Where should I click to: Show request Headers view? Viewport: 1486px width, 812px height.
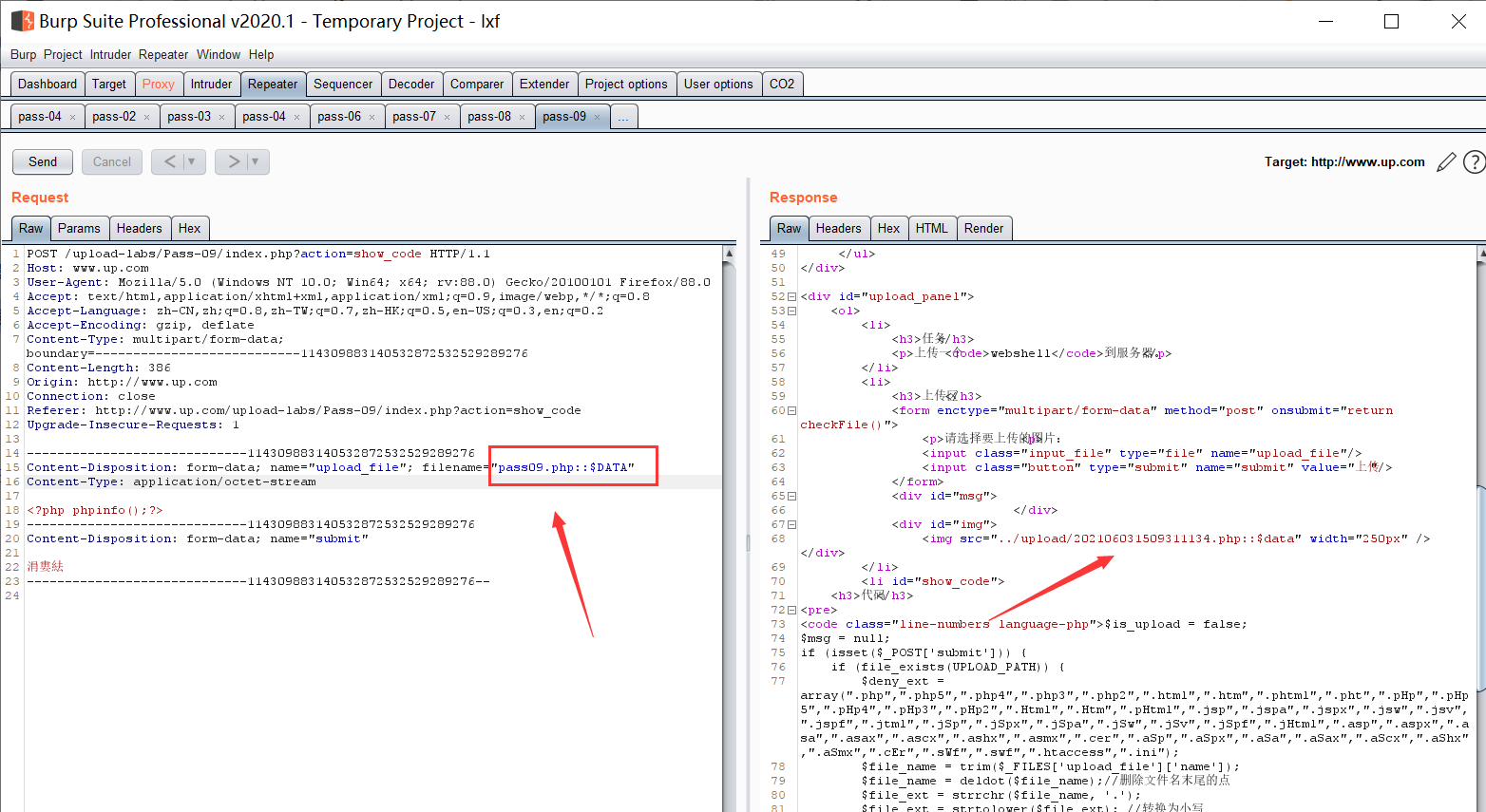[x=140, y=228]
